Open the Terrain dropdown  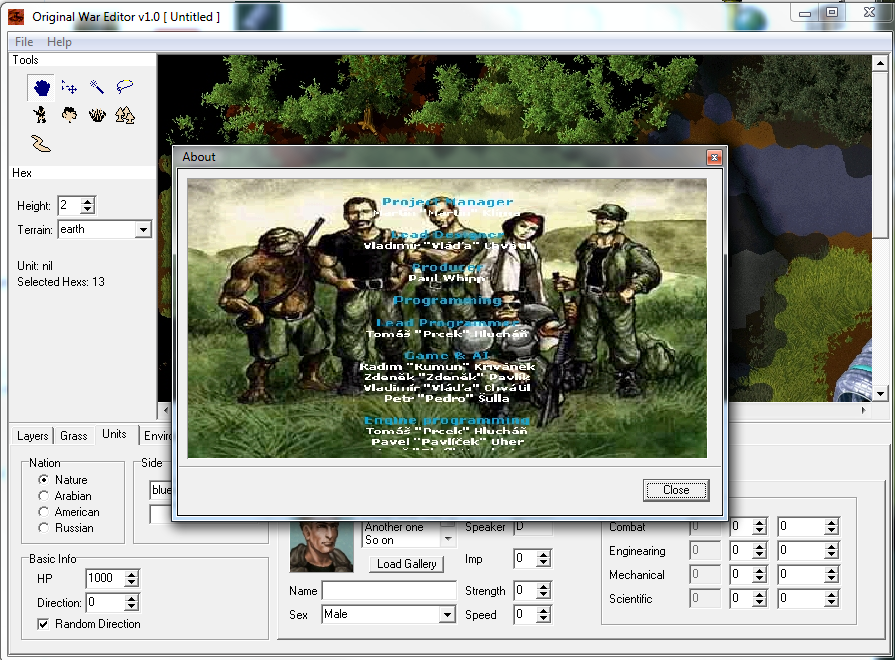coord(143,230)
